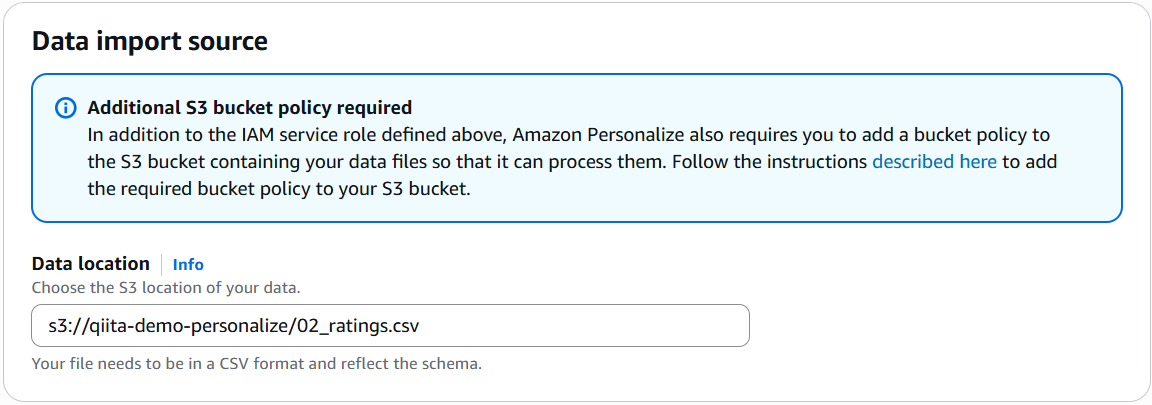1152x405 pixels.
Task: Click the CSV format requirement note
Action: tap(256, 363)
